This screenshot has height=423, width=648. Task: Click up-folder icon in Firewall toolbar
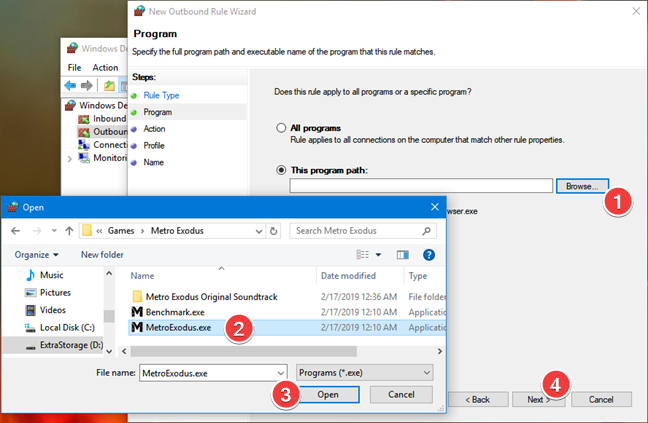point(109,86)
